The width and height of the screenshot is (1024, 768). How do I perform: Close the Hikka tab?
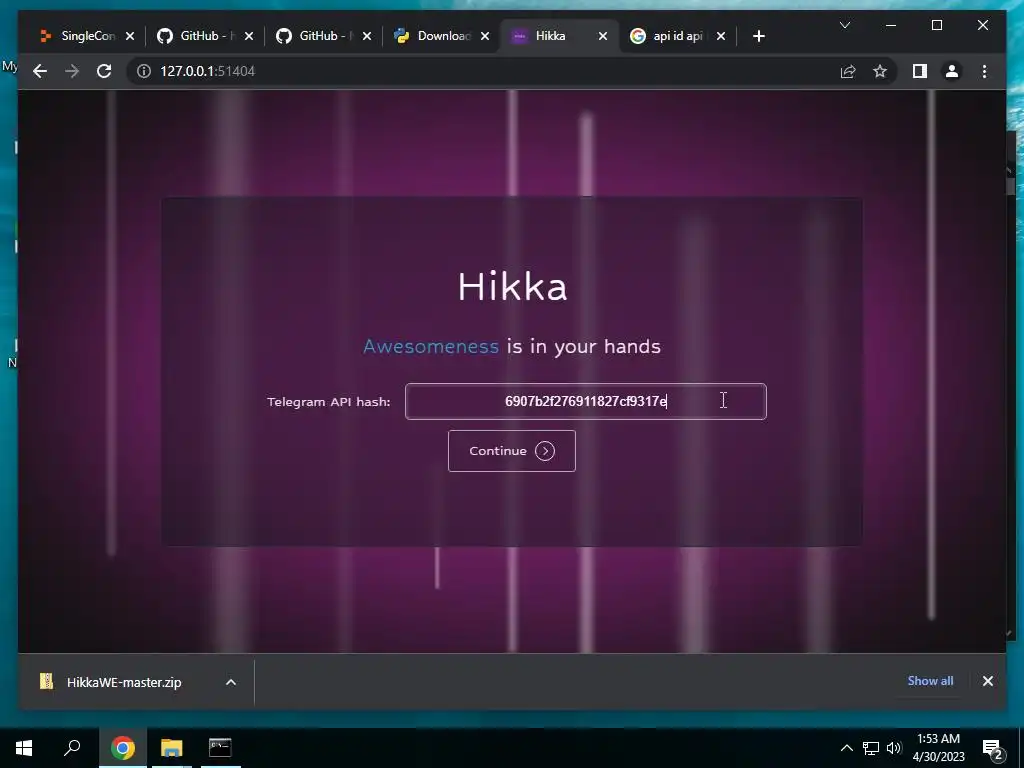pyautogui.click(x=603, y=36)
